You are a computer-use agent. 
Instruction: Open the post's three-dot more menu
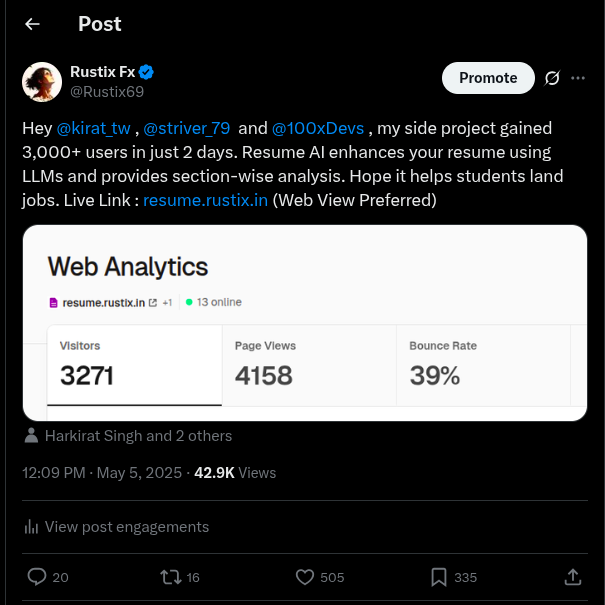coord(578,78)
